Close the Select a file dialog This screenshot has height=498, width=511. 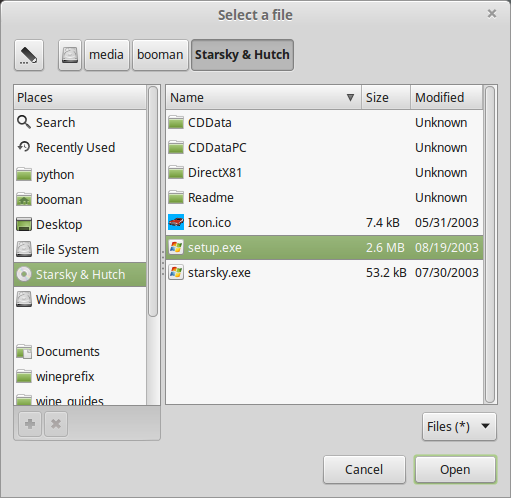[x=492, y=14]
